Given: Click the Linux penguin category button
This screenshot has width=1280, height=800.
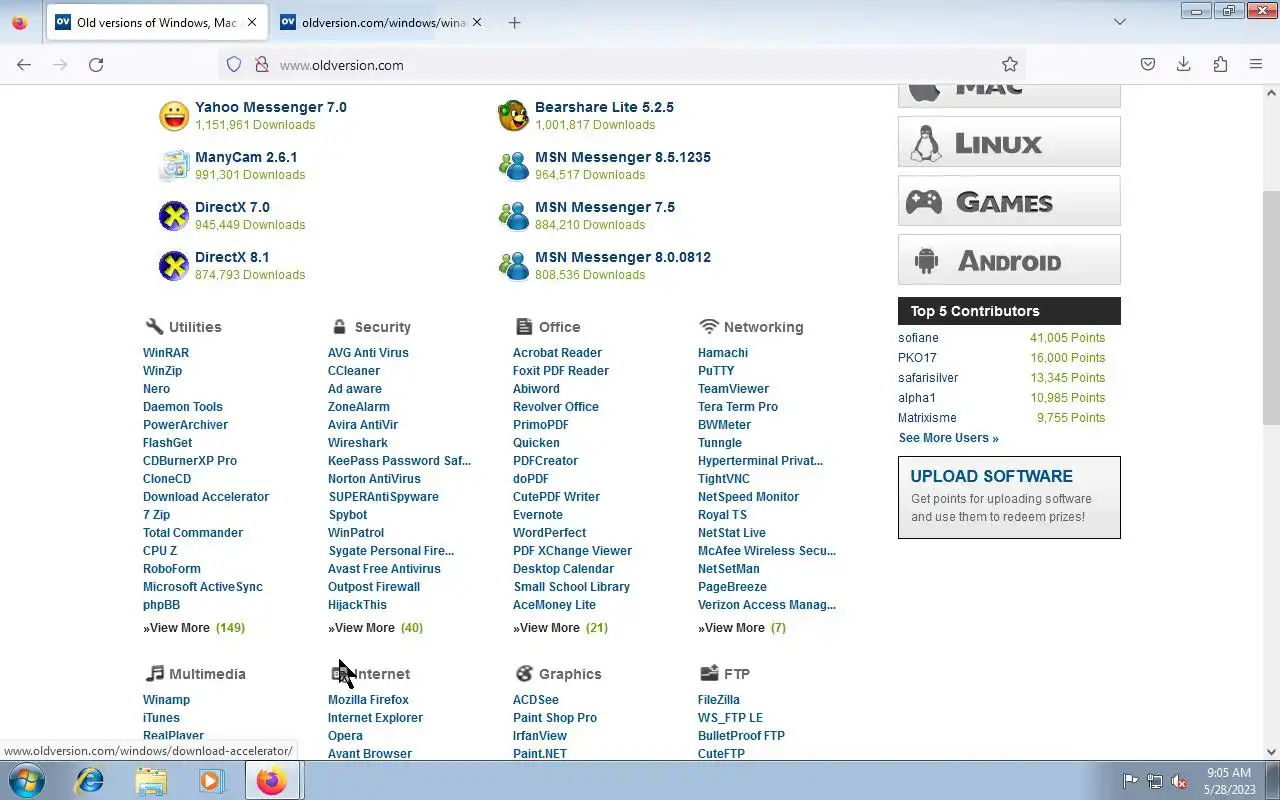Looking at the screenshot, I should [1009, 142].
